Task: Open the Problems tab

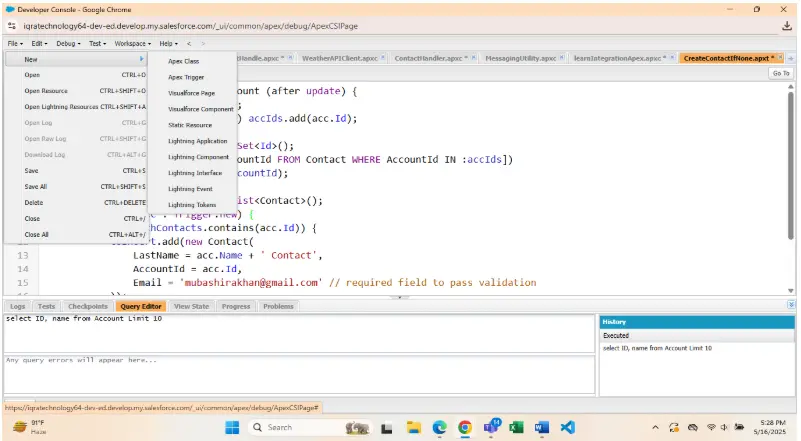Action: pos(278,306)
